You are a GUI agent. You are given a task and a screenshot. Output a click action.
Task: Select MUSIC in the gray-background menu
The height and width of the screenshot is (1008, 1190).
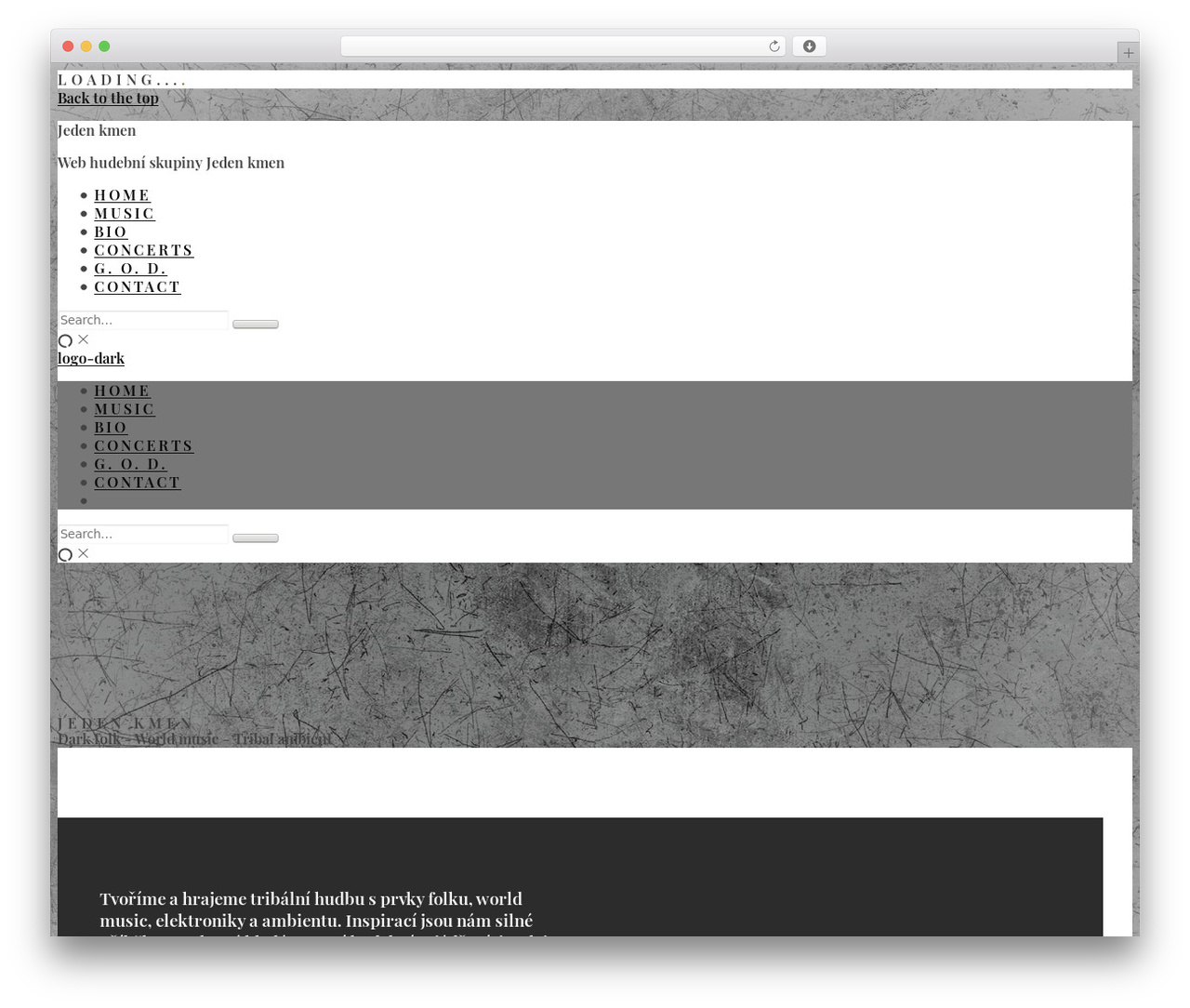(125, 409)
